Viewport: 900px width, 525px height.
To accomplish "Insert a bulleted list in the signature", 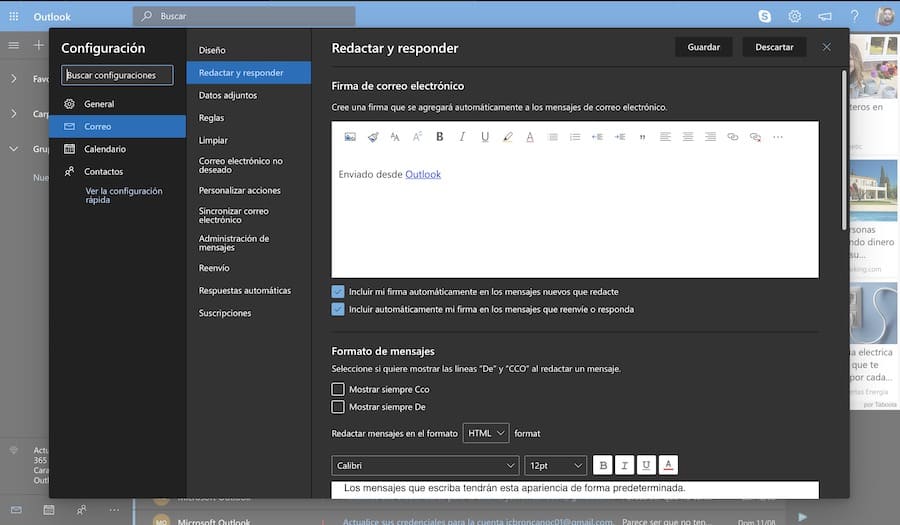I will [552, 137].
